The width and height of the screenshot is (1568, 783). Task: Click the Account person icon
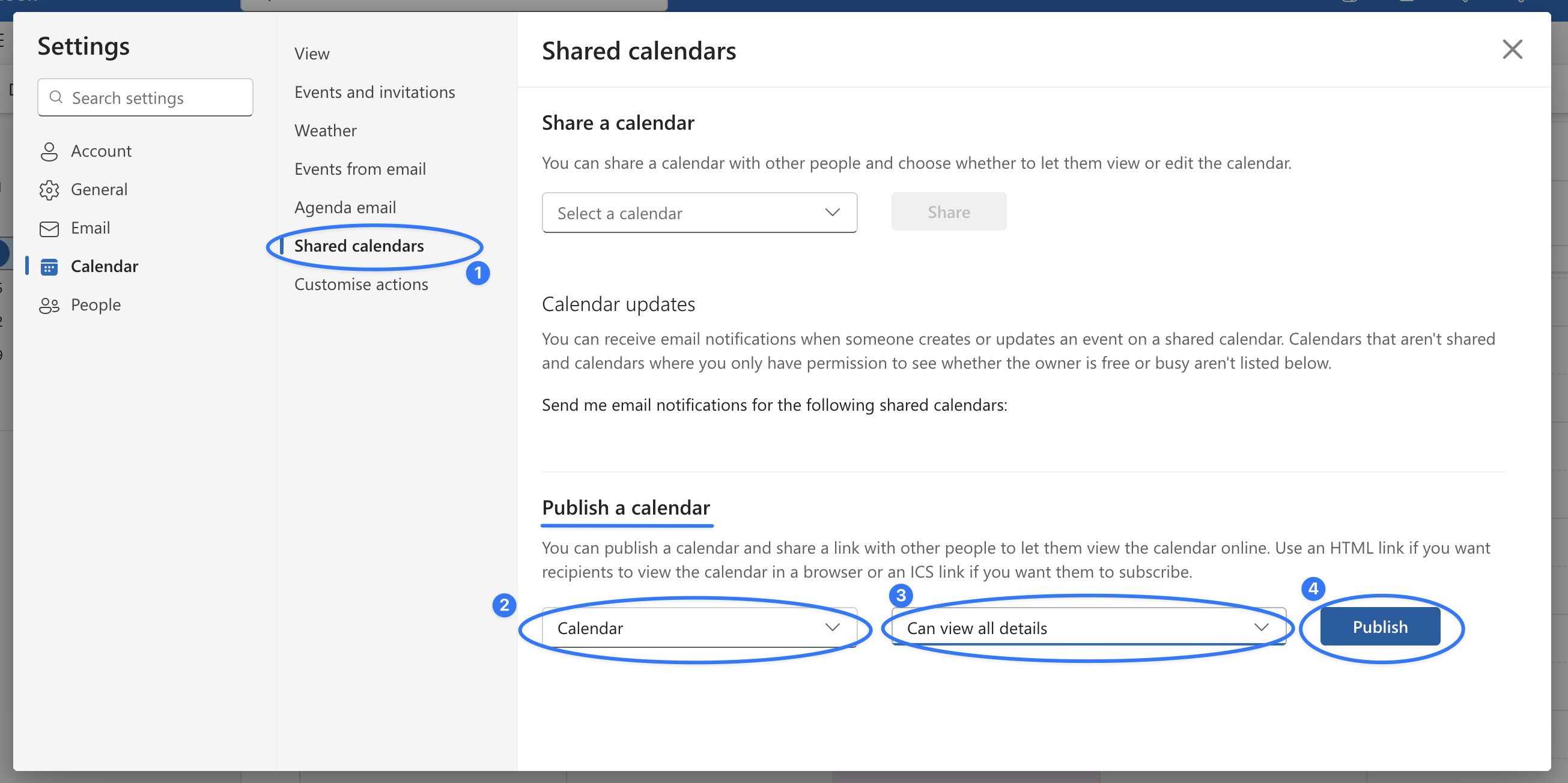click(x=49, y=151)
